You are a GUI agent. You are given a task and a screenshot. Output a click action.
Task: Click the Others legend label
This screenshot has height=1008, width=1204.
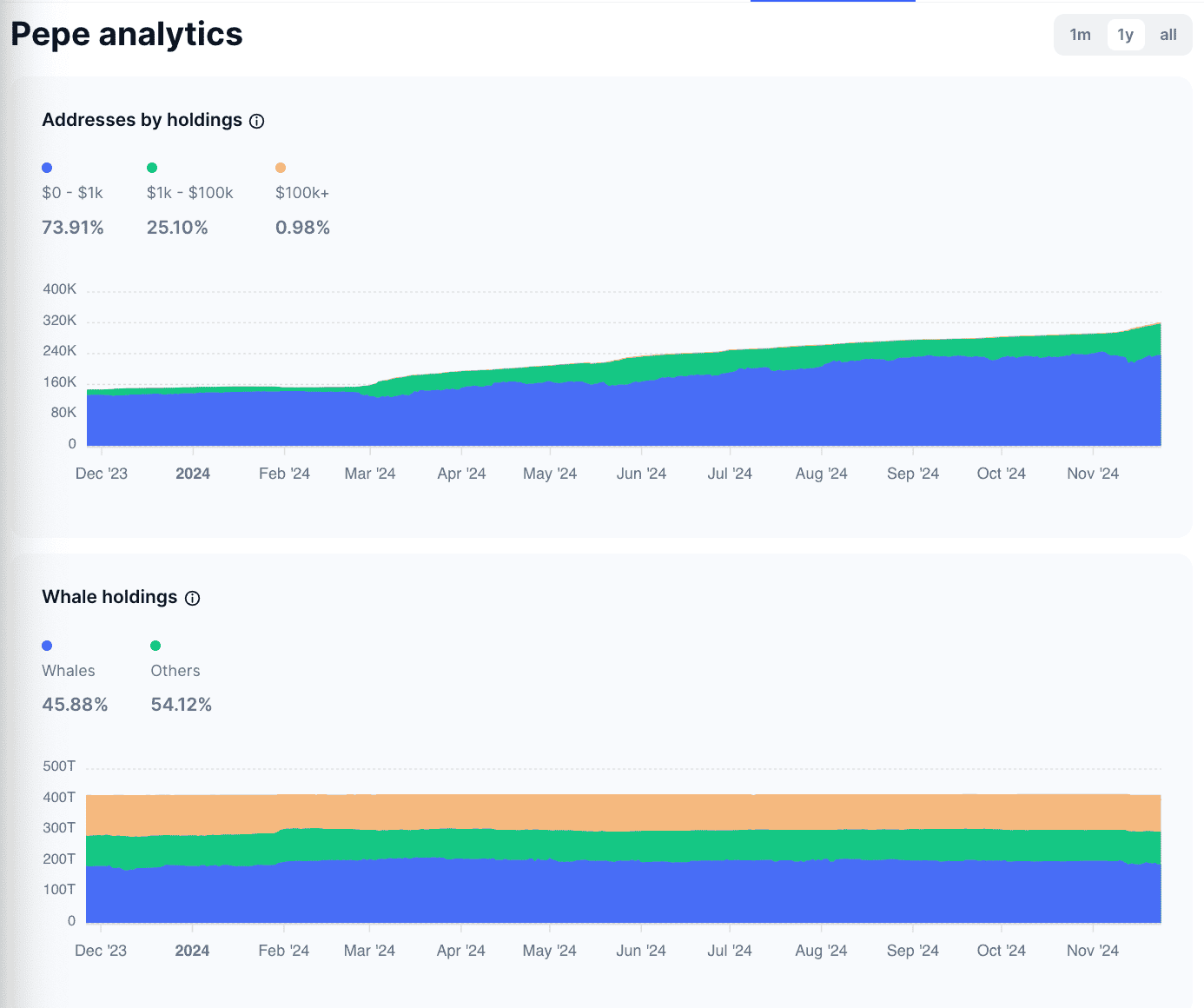pyautogui.click(x=175, y=671)
